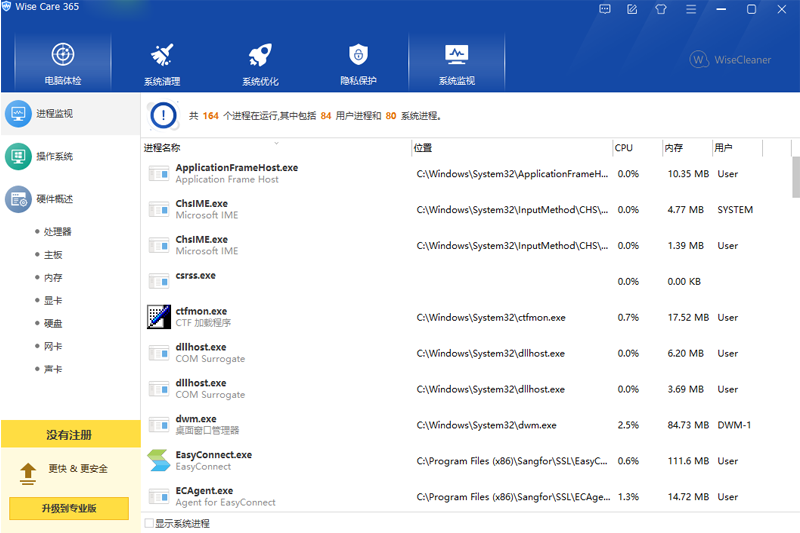Select System Monitor tab (系统监视)

(457, 62)
